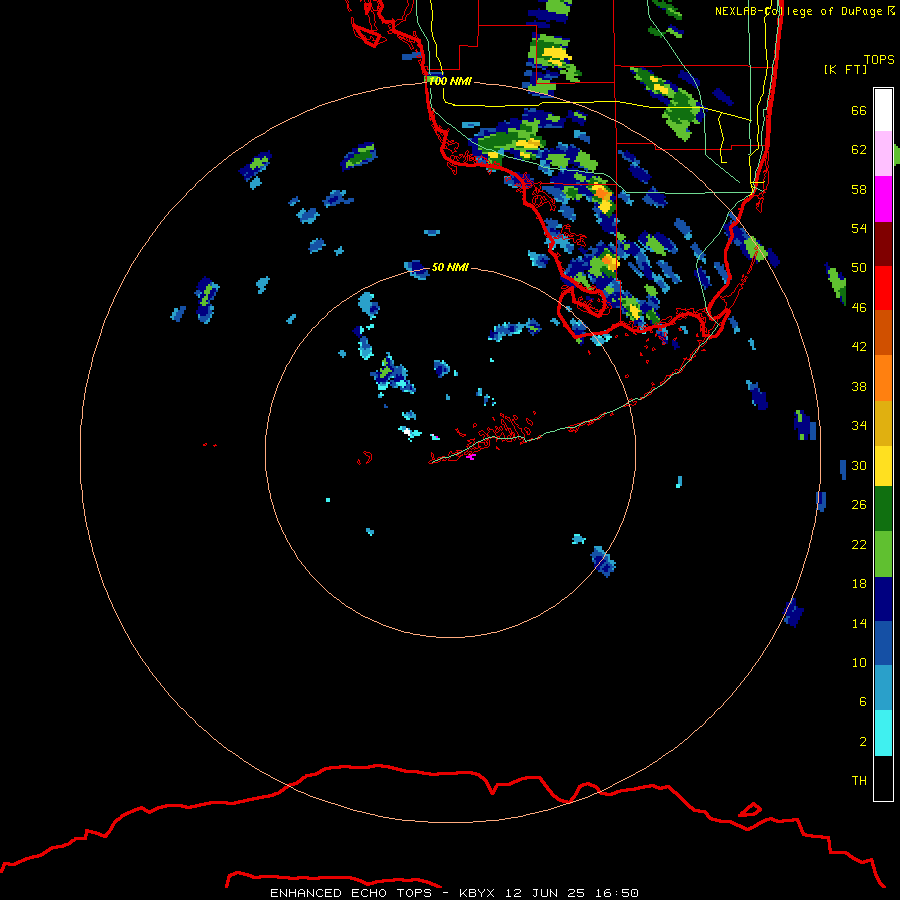Image resolution: width=900 pixels, height=900 pixels.
Task: Pick the medium blue legend swatch
Action: [883, 643]
